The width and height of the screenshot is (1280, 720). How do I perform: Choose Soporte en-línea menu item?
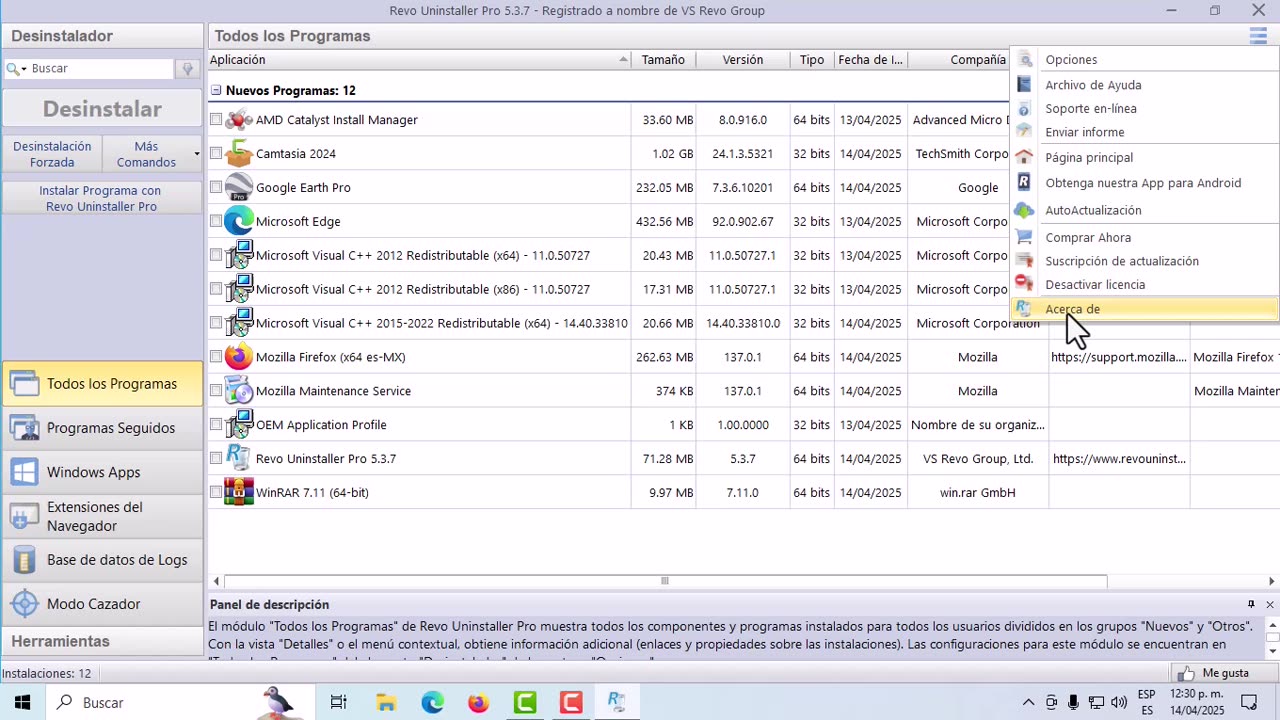click(x=1145, y=108)
